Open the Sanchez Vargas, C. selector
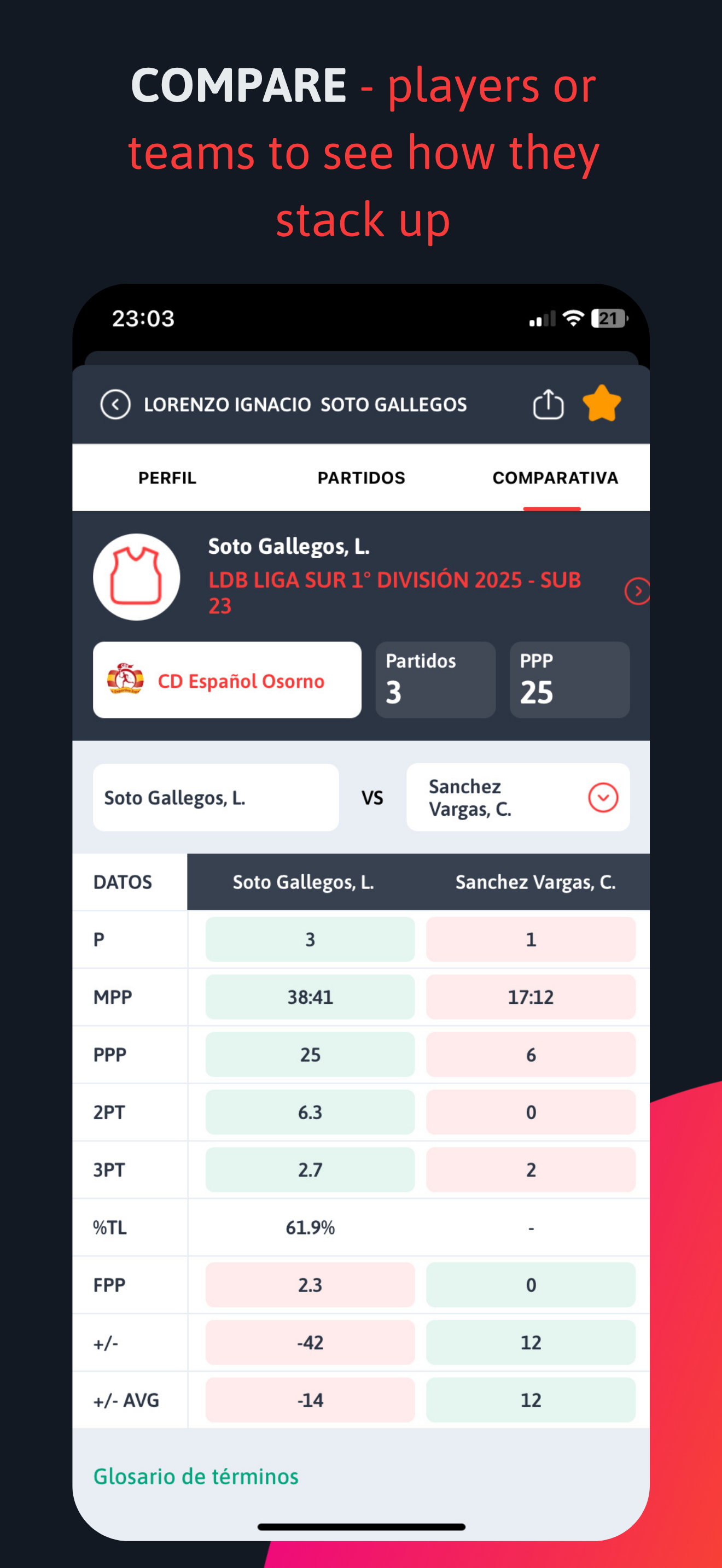722x1568 pixels. point(518,797)
